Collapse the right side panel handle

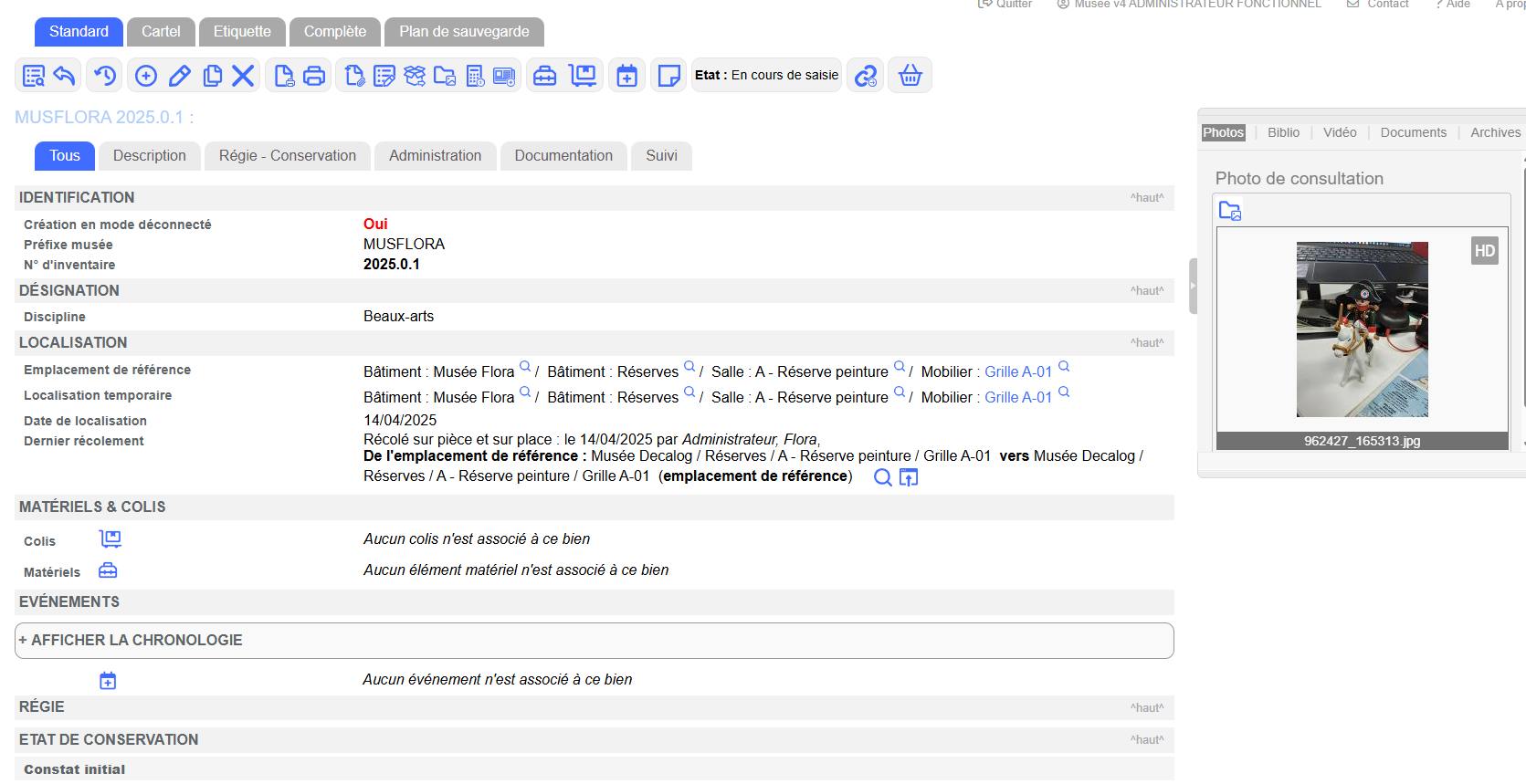point(1193,286)
